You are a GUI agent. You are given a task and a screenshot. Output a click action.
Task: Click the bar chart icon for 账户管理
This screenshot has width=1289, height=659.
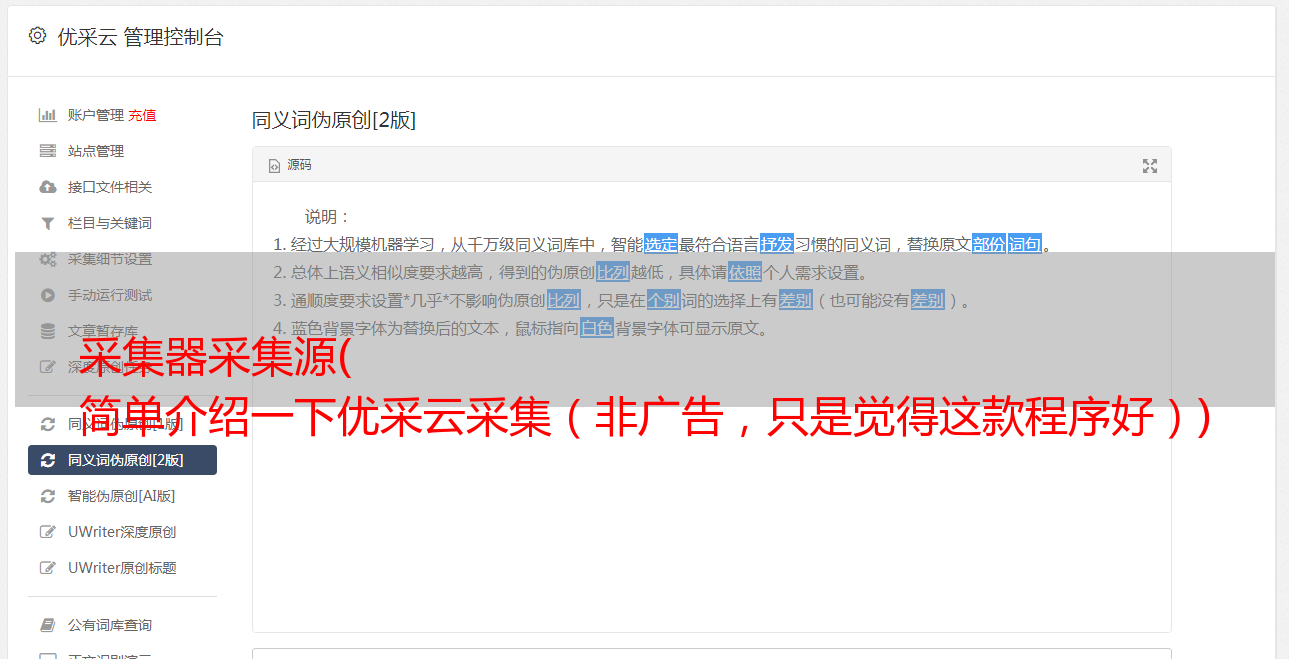click(47, 115)
